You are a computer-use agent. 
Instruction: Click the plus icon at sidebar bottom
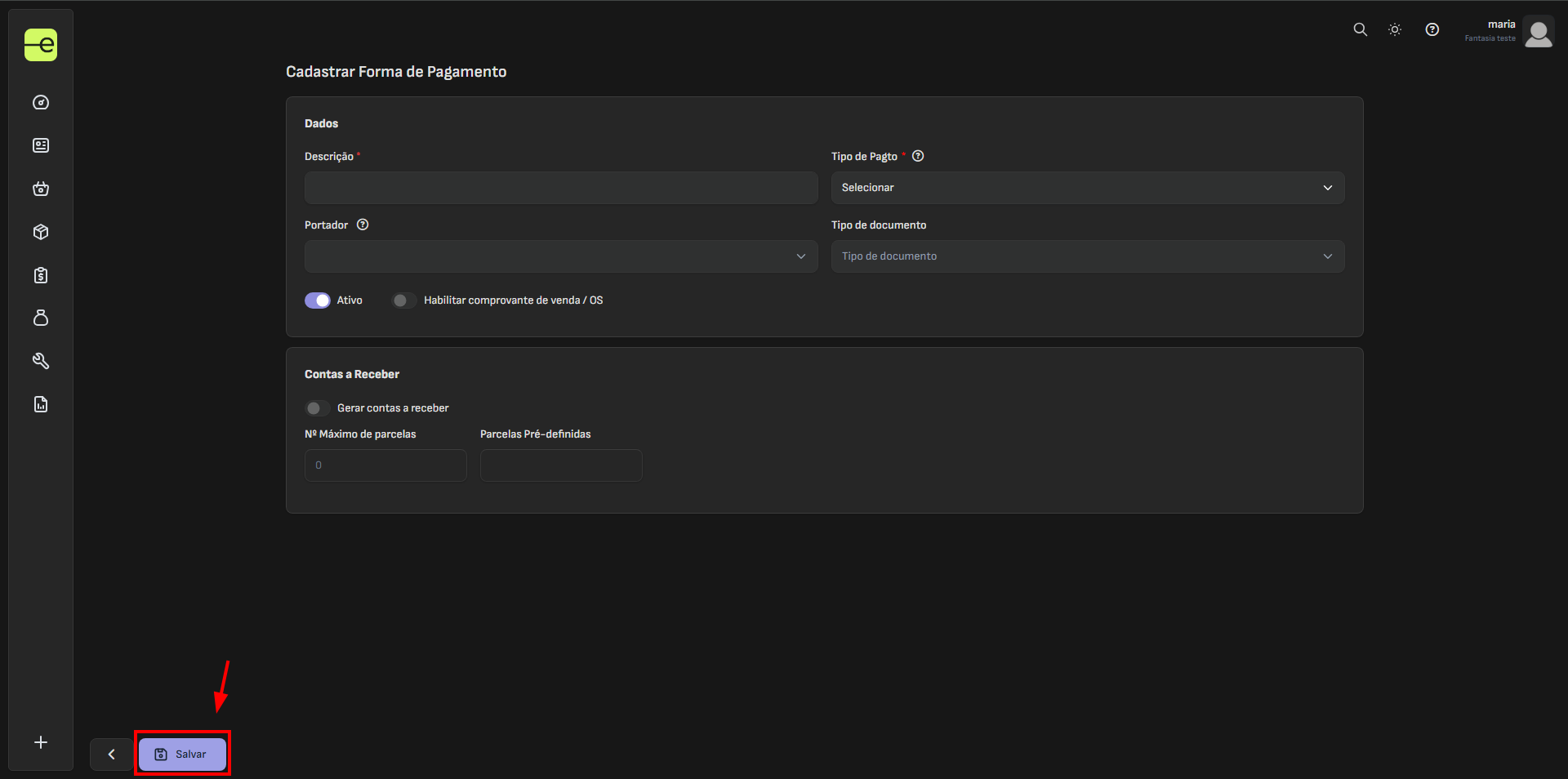point(41,742)
